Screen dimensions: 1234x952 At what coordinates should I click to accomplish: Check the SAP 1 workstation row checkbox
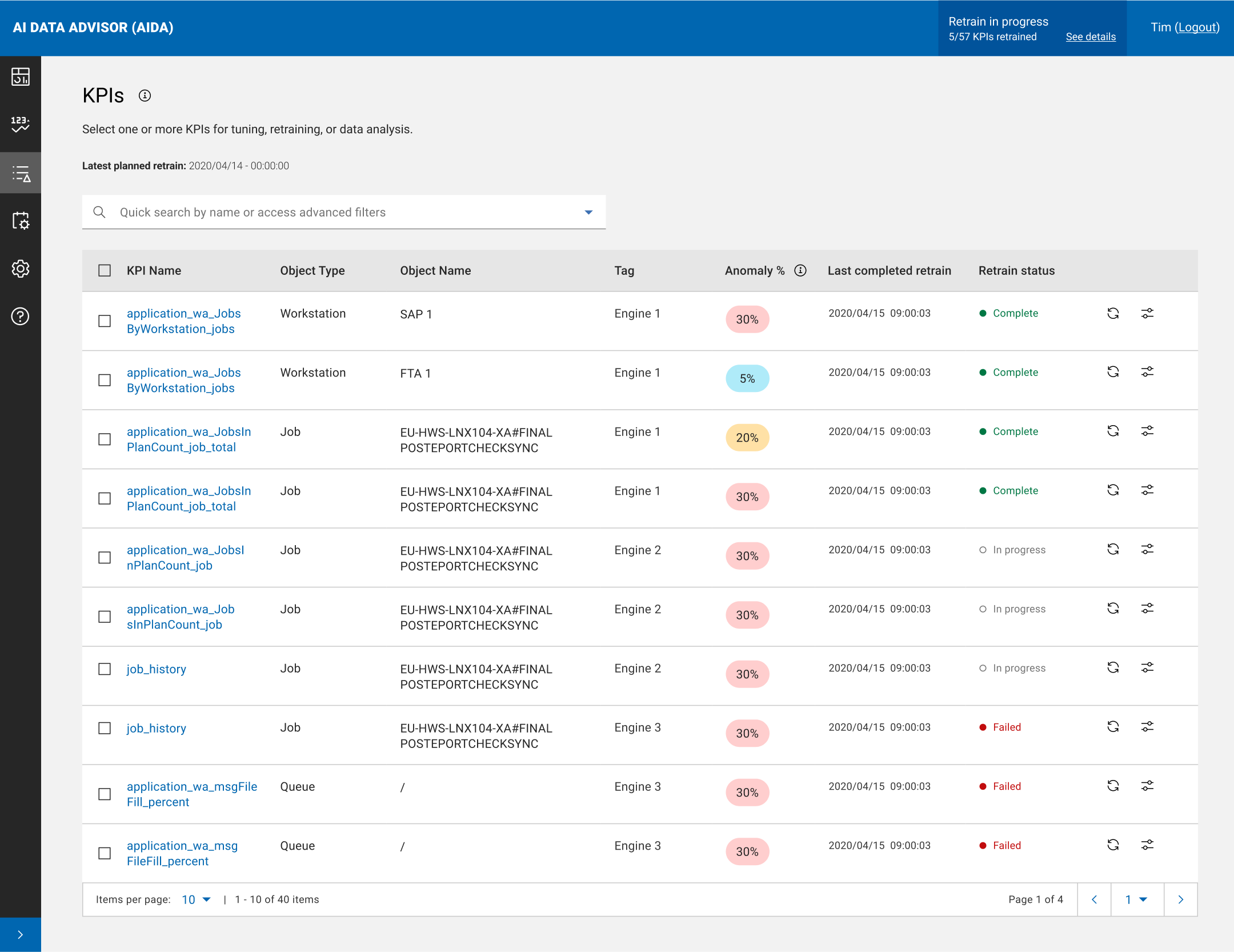(x=105, y=321)
